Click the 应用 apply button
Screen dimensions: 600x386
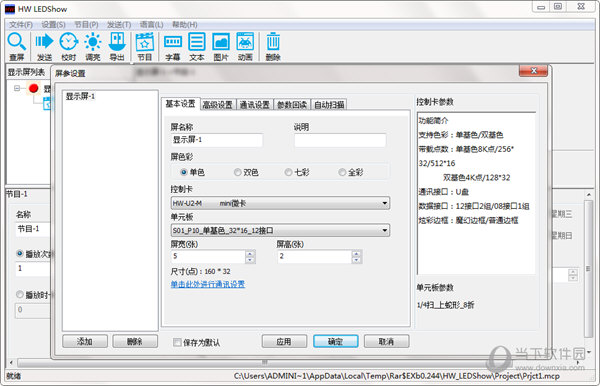(284, 341)
